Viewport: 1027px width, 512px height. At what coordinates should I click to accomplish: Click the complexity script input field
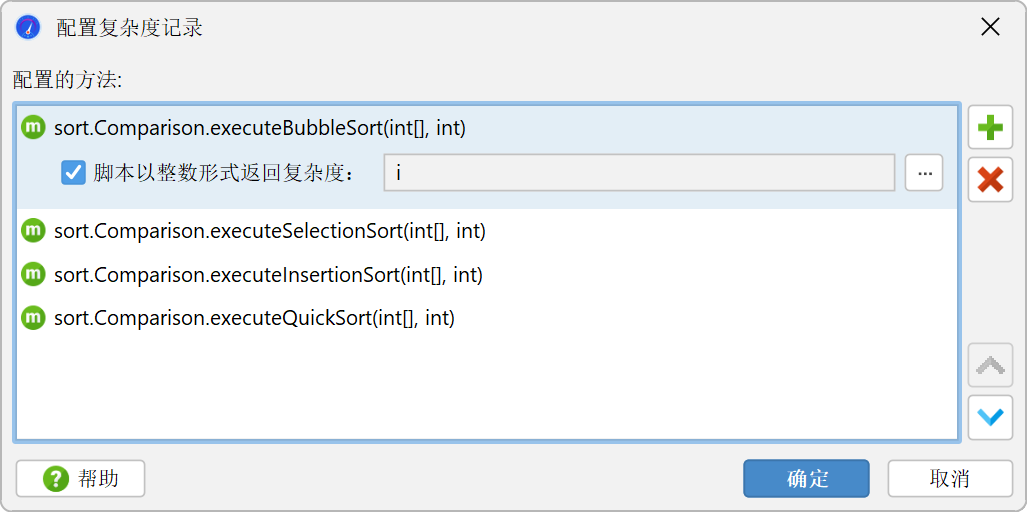tap(639, 173)
